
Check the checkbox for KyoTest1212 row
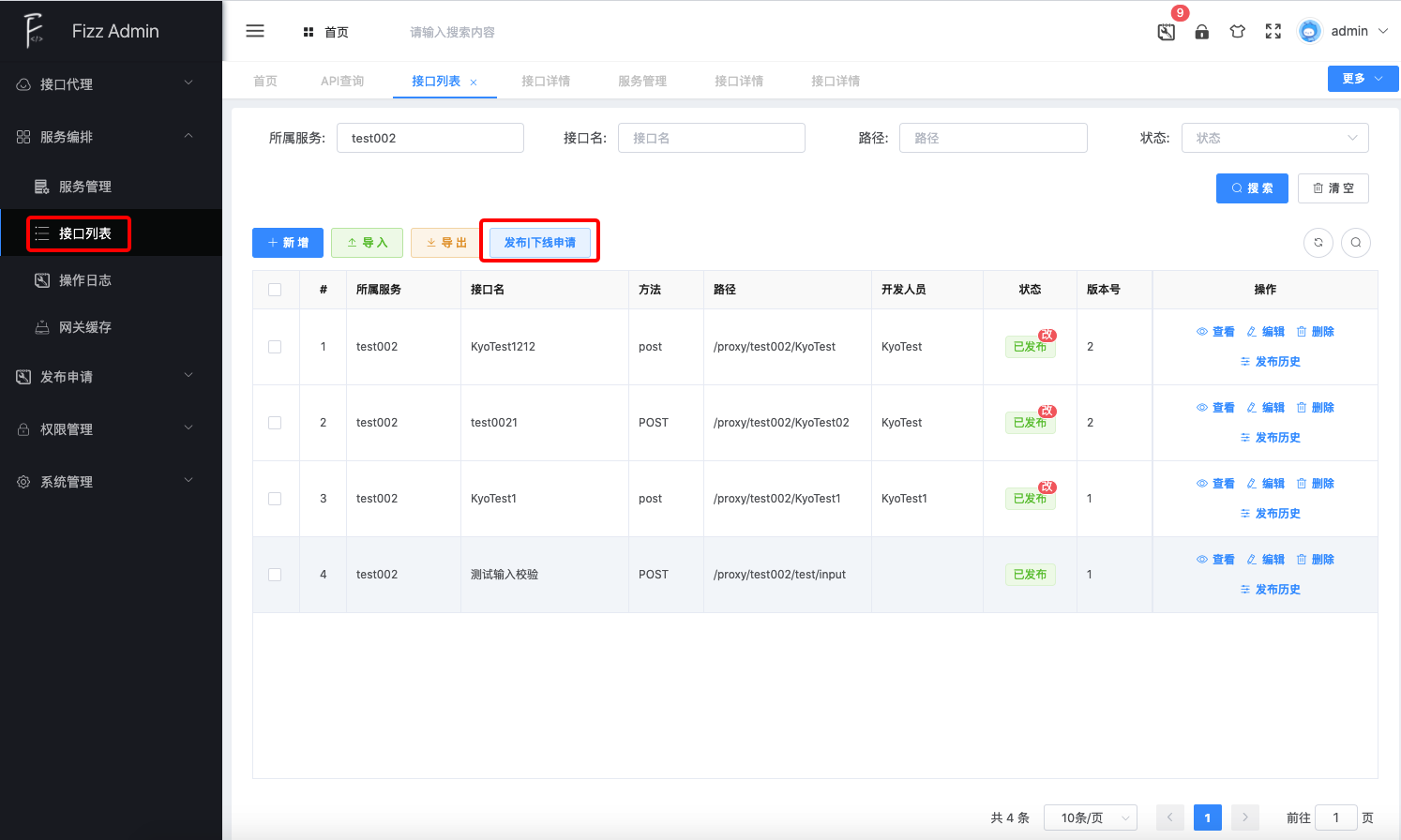275,347
